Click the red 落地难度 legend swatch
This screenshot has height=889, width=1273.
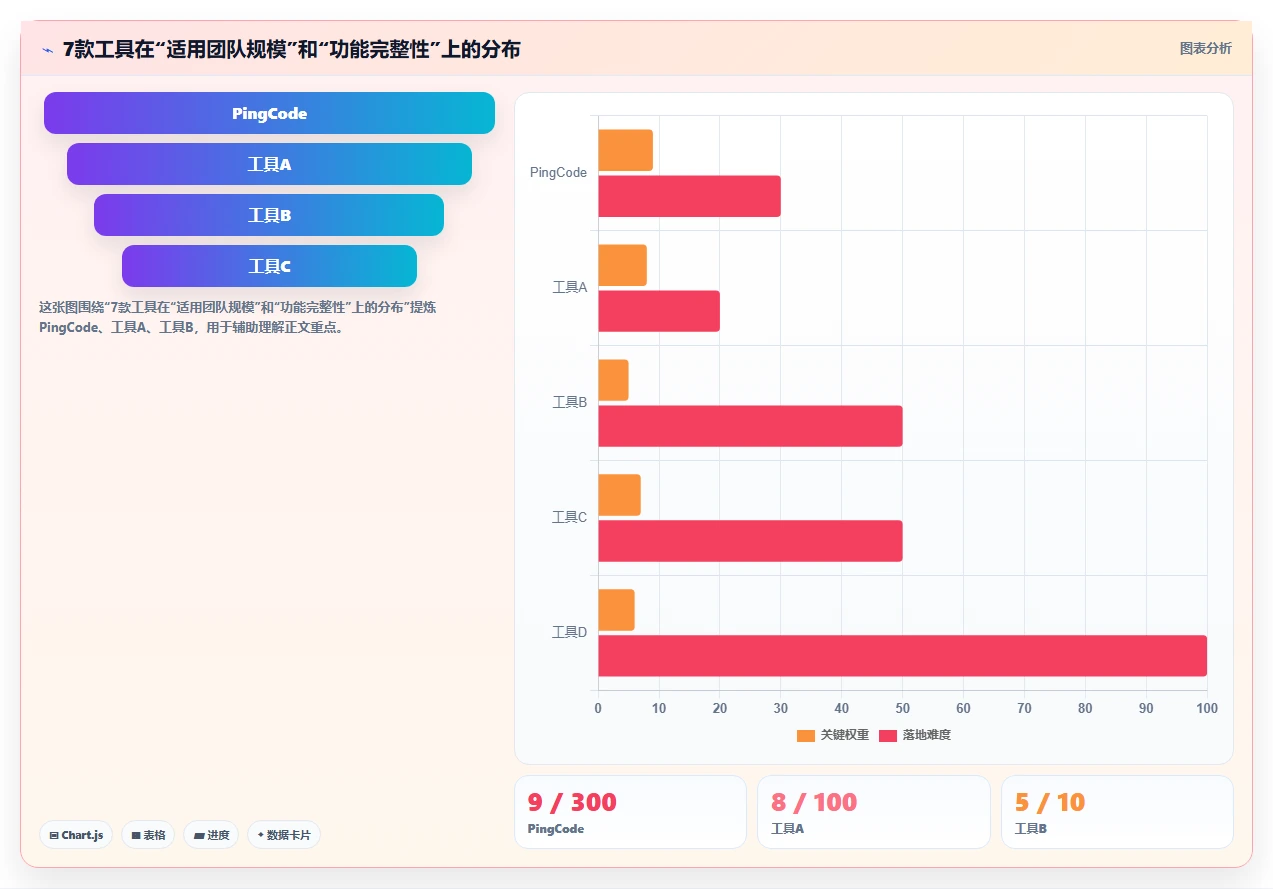888,736
